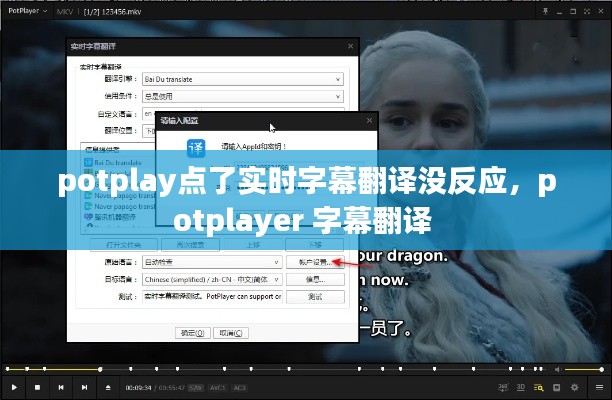The image size is (612, 400).
Task: Click the Stop playback button
Action: coord(37,387)
